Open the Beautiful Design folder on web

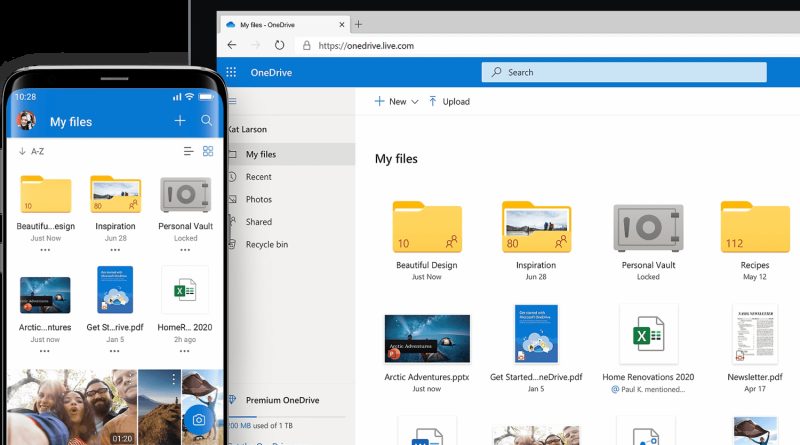tap(427, 227)
